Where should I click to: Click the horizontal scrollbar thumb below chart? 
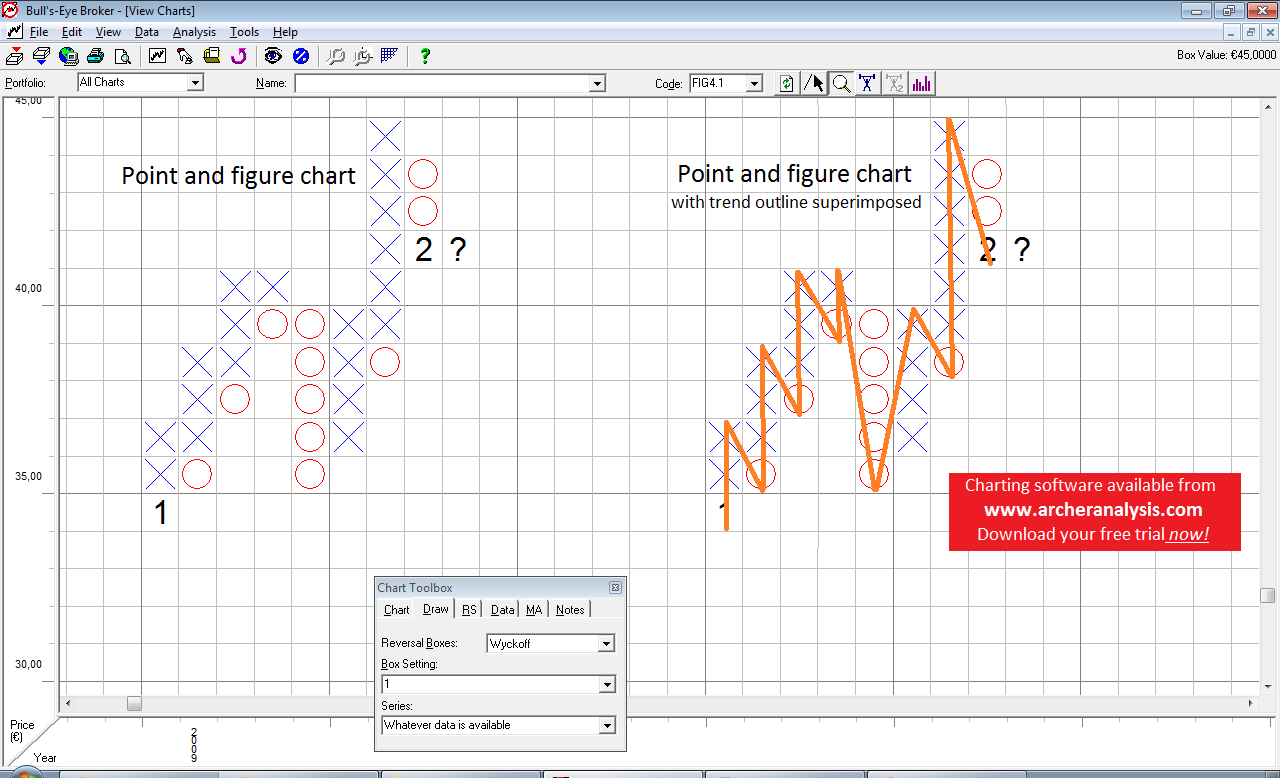tap(133, 704)
